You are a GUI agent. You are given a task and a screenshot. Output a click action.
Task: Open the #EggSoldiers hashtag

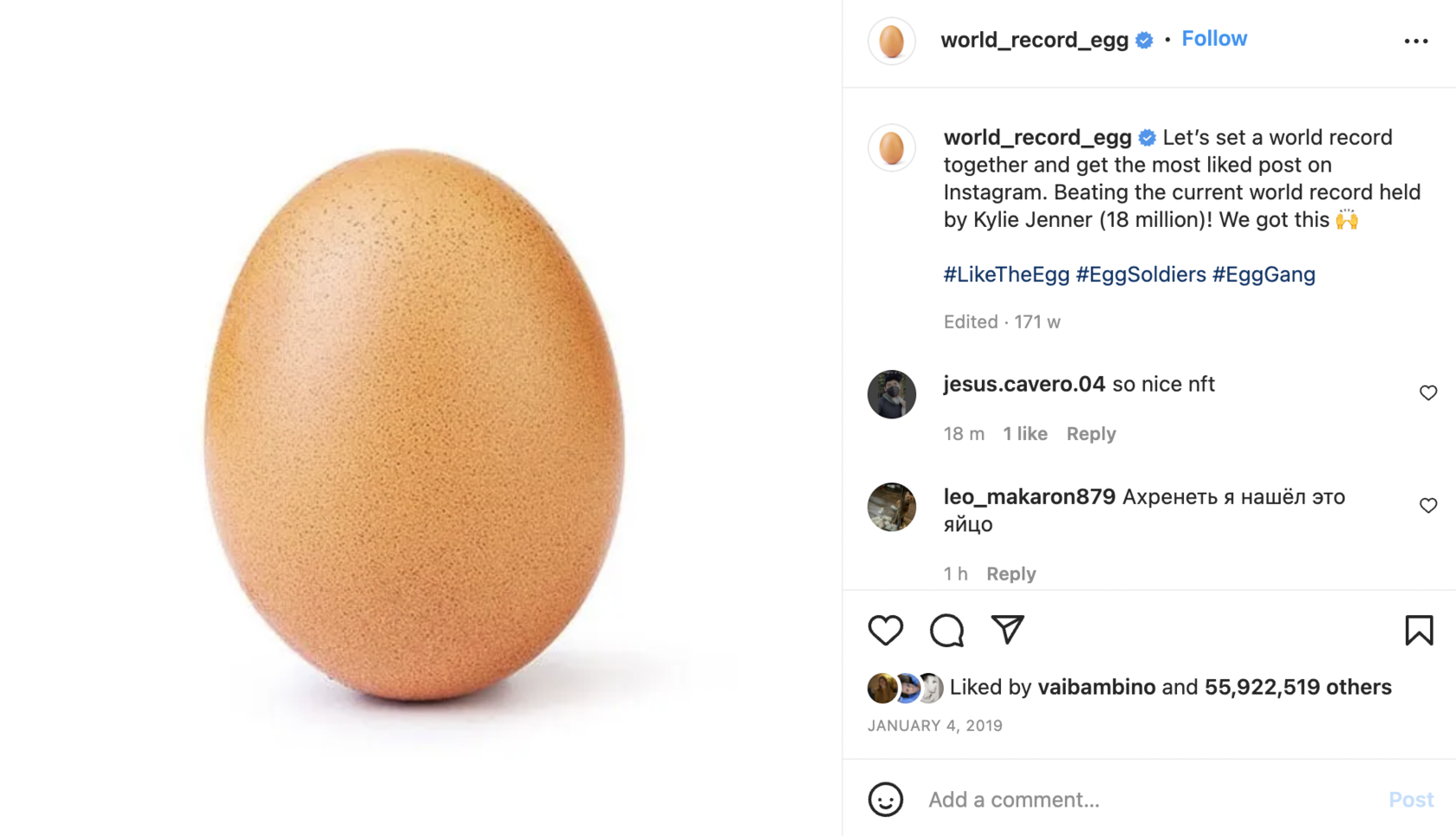click(1141, 275)
